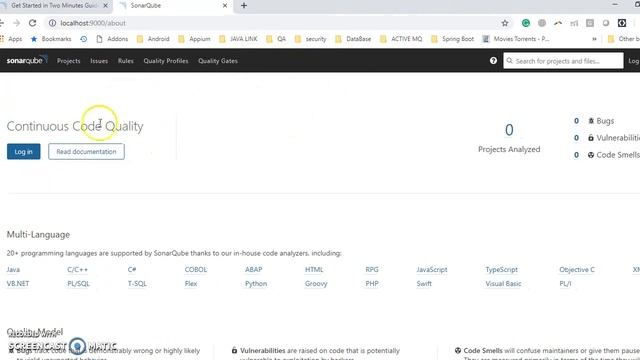Open the TypeScript language link

pos(501,270)
